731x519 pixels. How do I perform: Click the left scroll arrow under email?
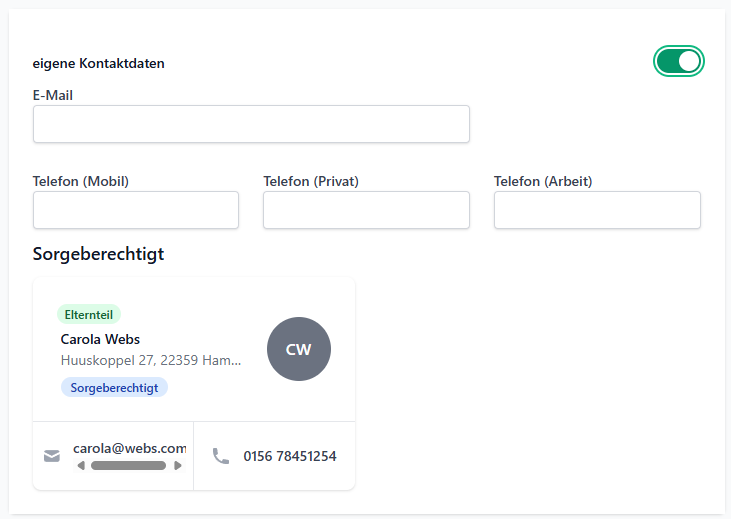[81, 466]
